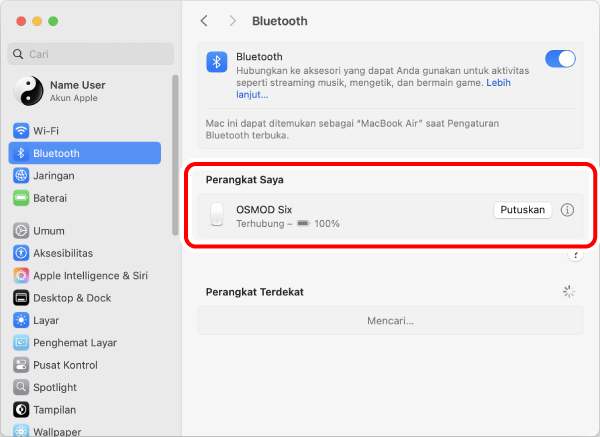Open the Lebih lanjut link
The height and width of the screenshot is (437, 600).
[252, 95]
